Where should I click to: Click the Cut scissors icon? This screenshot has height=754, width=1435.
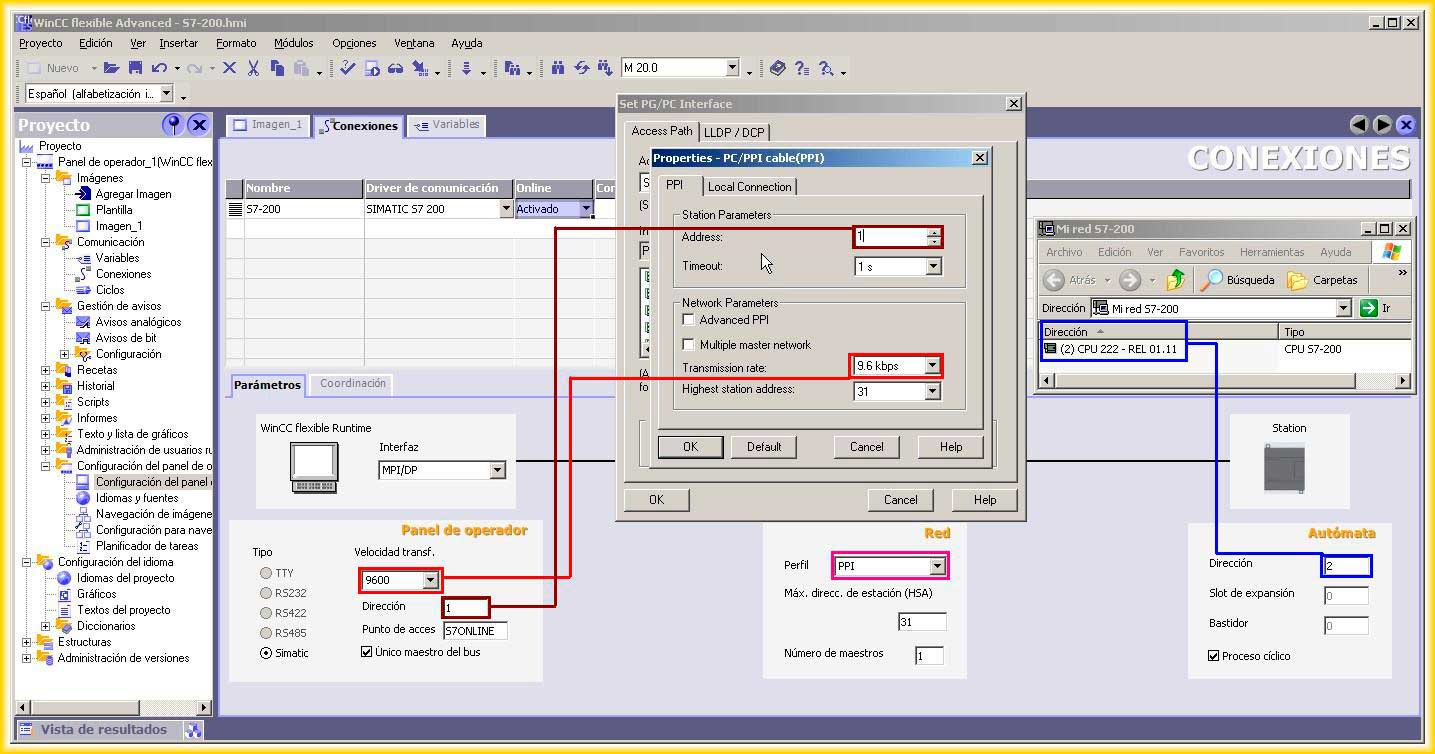tap(253, 68)
